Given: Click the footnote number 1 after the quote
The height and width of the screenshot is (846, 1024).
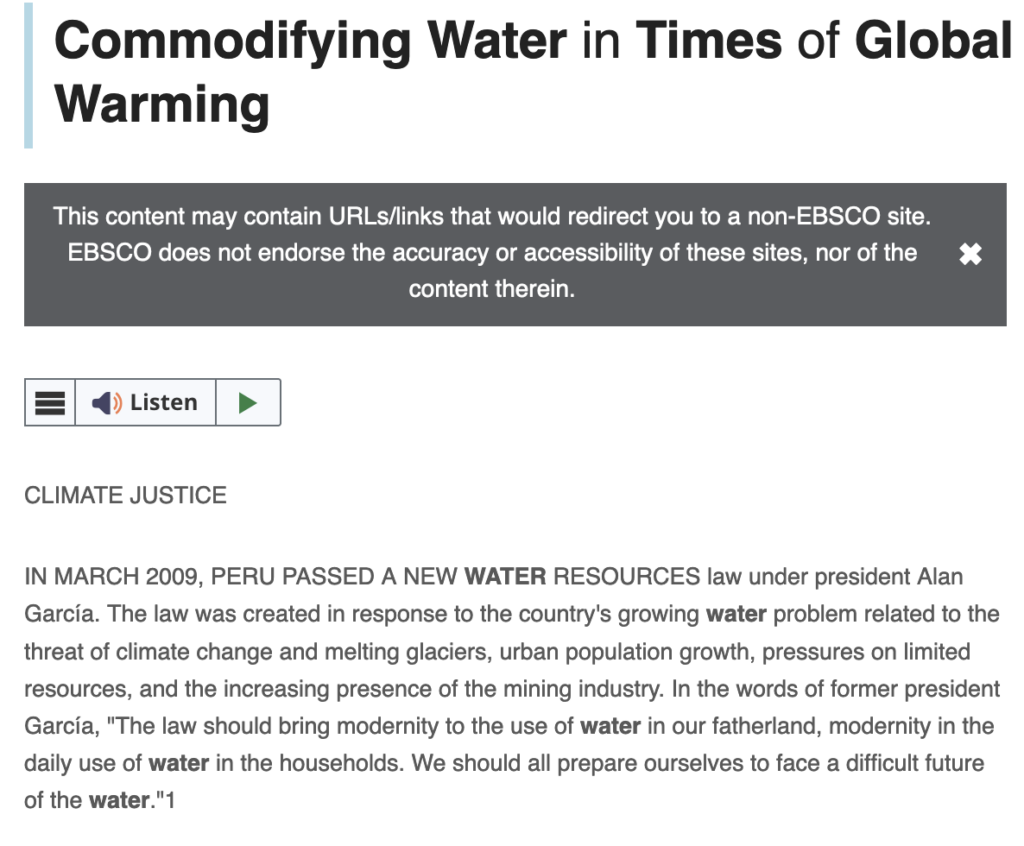Looking at the screenshot, I should pos(170,801).
